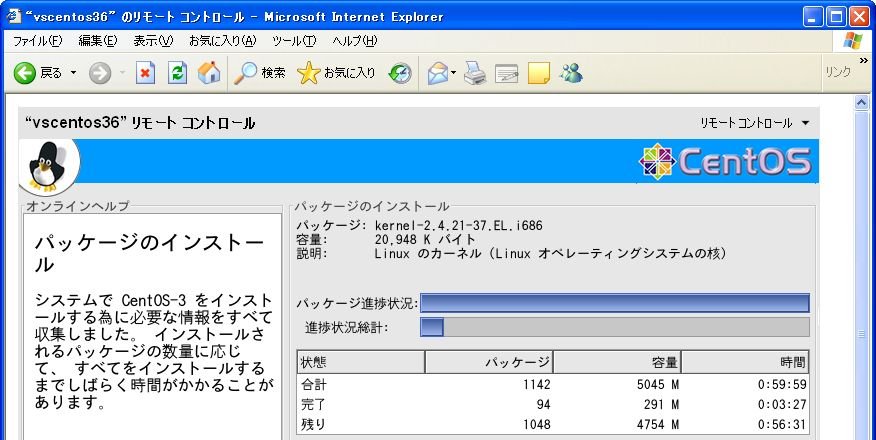The image size is (876, 440).
Task: Click the IE page icon in title bar
Action: click(x=14, y=16)
